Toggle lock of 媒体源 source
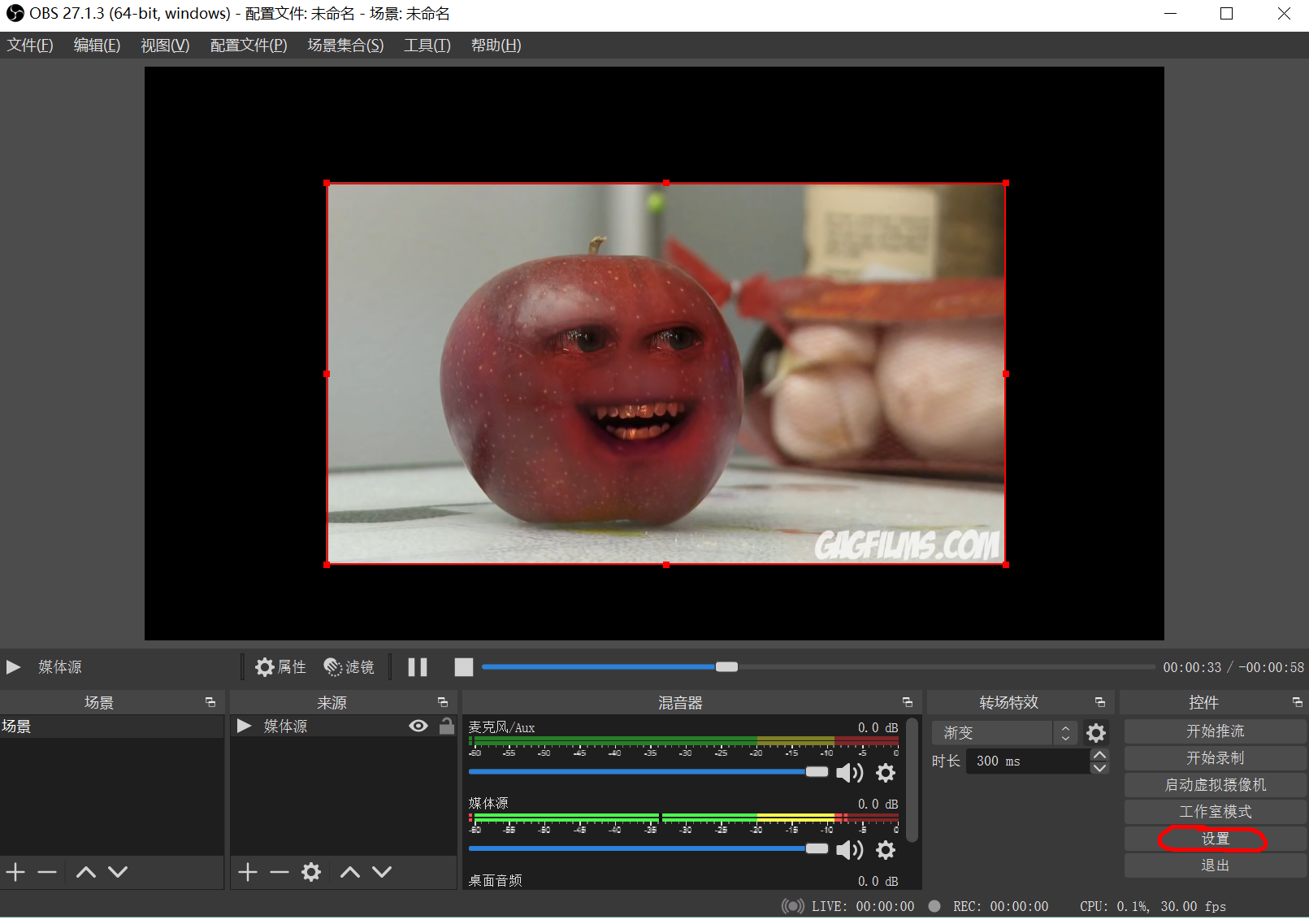1309x924 pixels. (x=447, y=726)
